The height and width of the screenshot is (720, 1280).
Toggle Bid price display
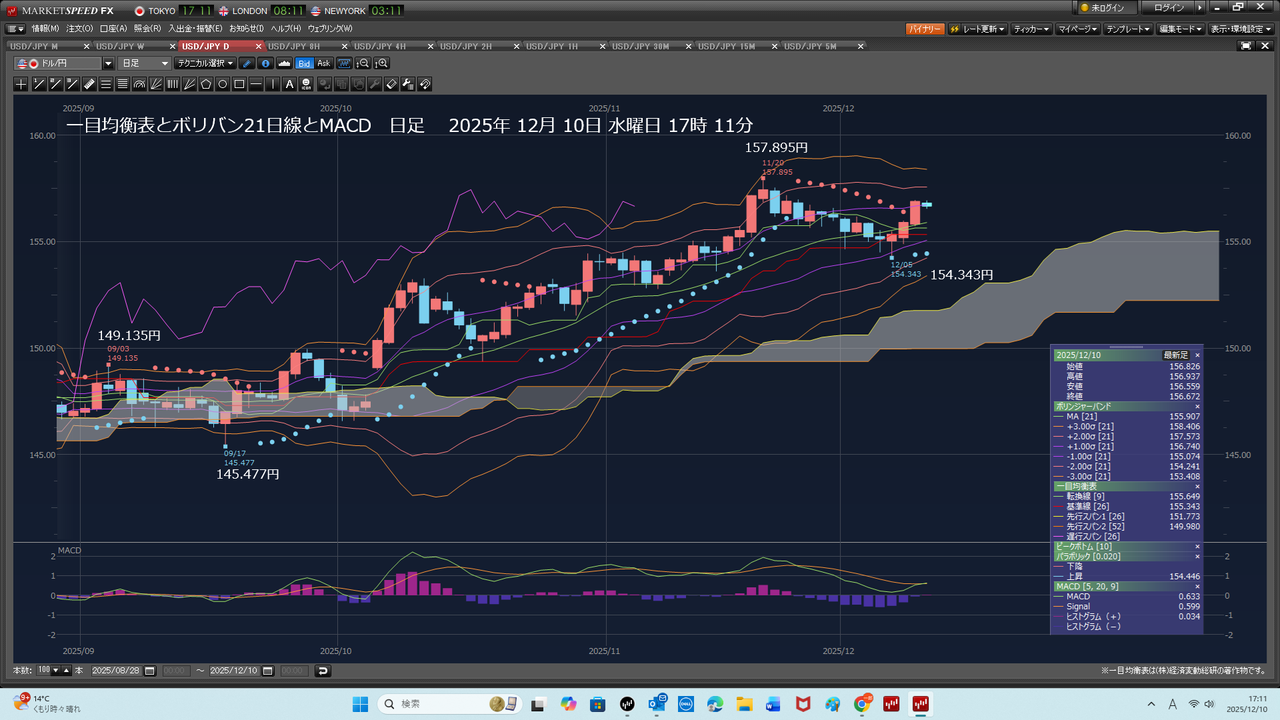pos(304,63)
